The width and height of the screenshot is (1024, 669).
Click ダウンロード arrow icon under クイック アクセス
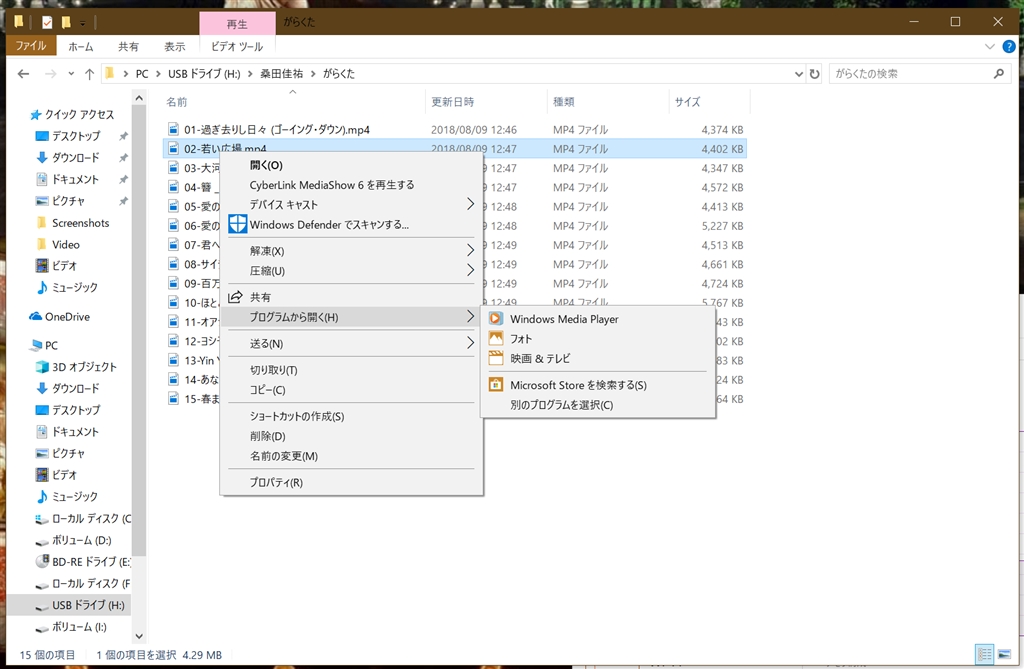pos(42,157)
